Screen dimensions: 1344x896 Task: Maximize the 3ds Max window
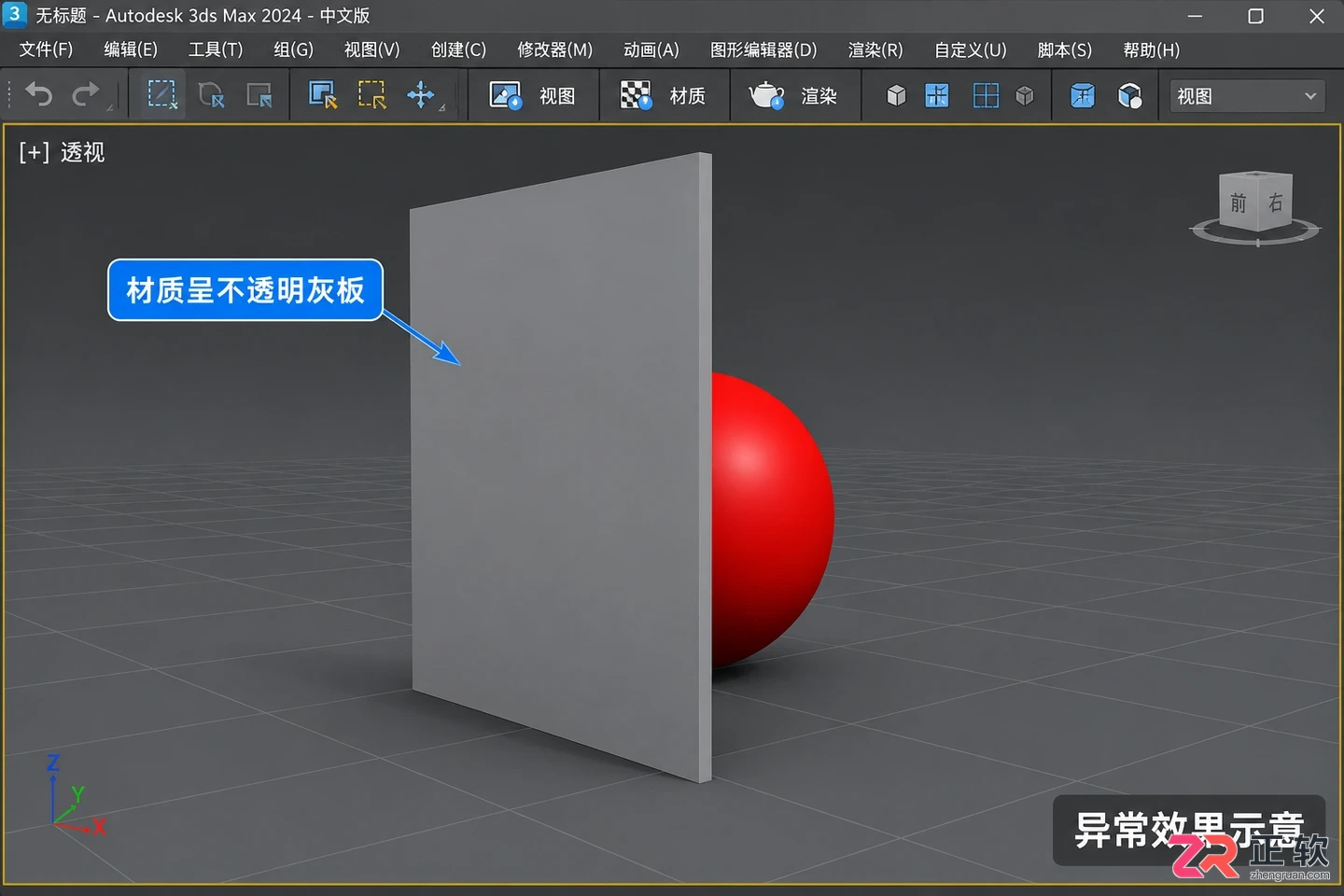point(1255,16)
